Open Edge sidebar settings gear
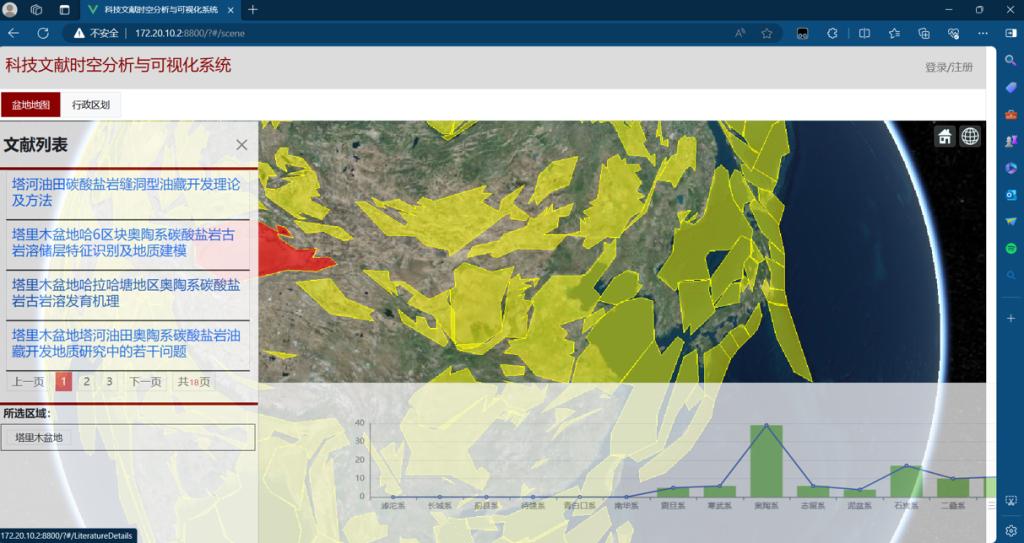Viewport: 1024px width, 543px height. [x=1010, y=530]
